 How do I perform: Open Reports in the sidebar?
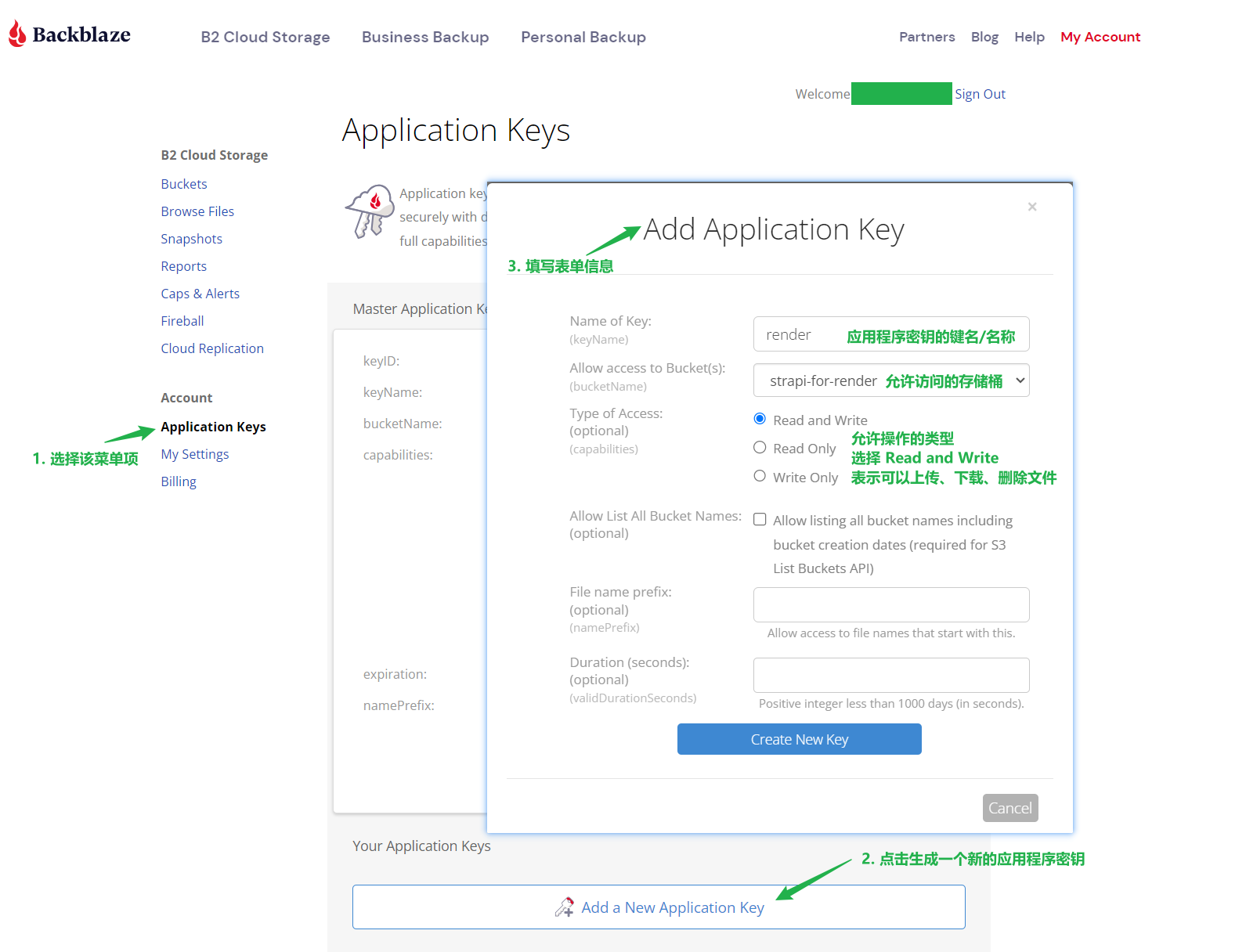[183, 266]
